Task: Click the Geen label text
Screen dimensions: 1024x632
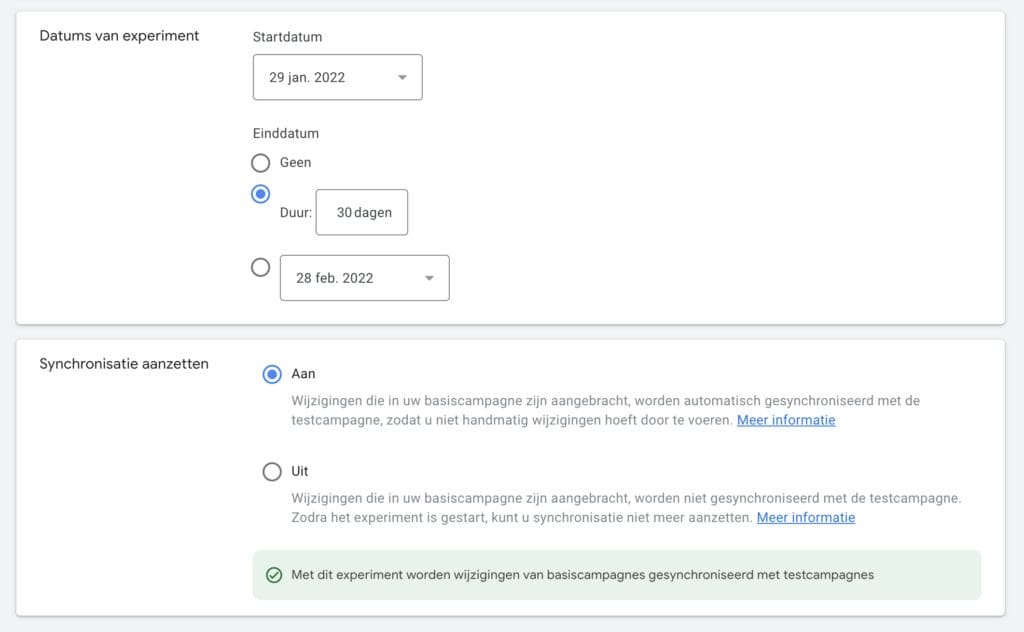Action: coord(295,163)
